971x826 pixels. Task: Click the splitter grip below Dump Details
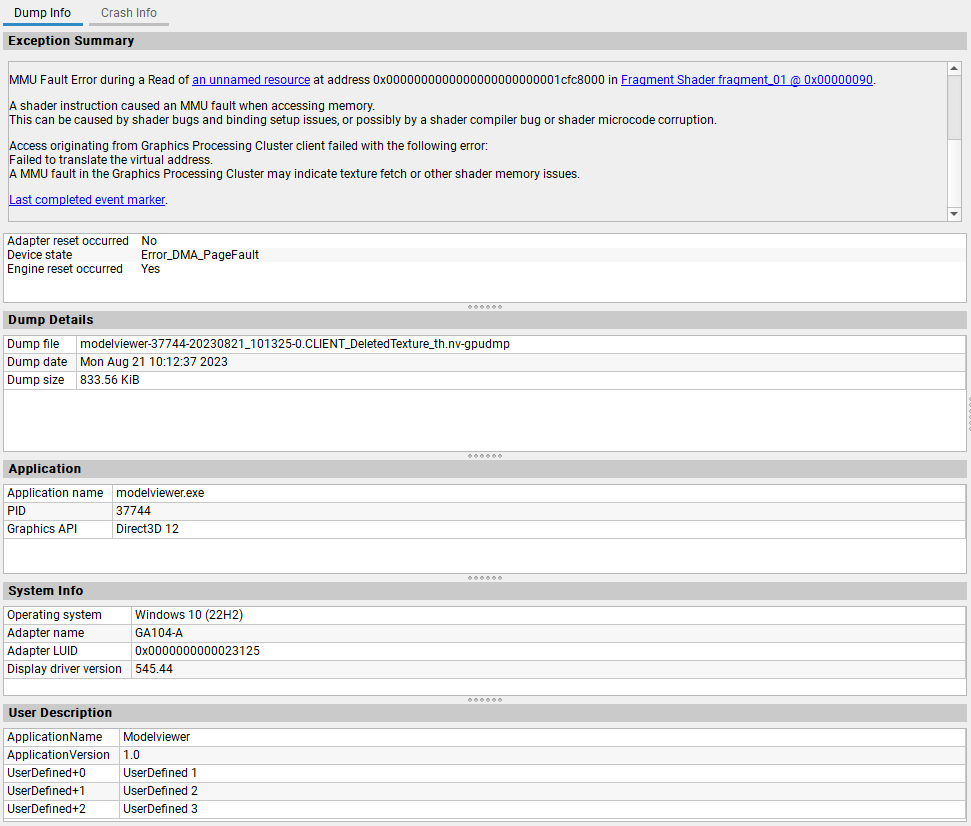pos(484,455)
